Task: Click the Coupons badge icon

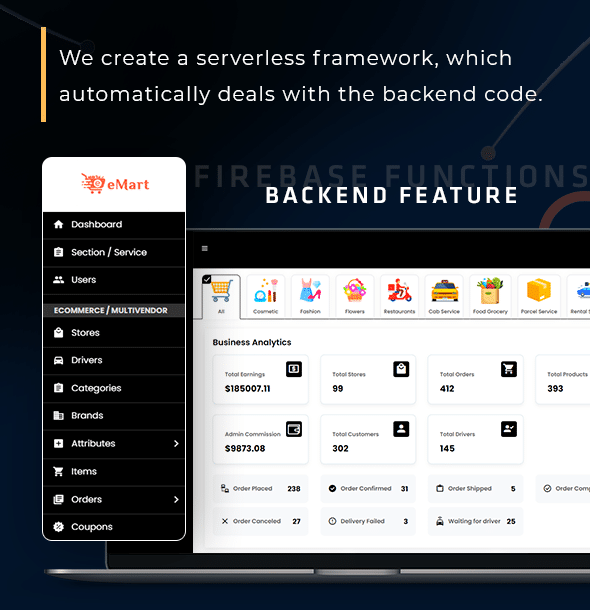Action: pos(58,527)
